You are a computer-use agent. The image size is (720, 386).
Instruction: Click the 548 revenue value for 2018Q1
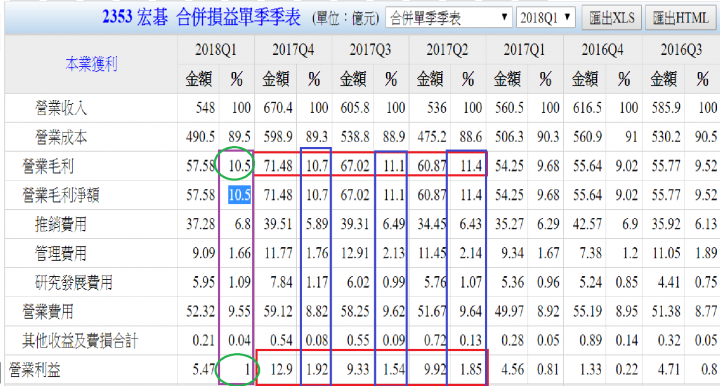click(x=205, y=108)
